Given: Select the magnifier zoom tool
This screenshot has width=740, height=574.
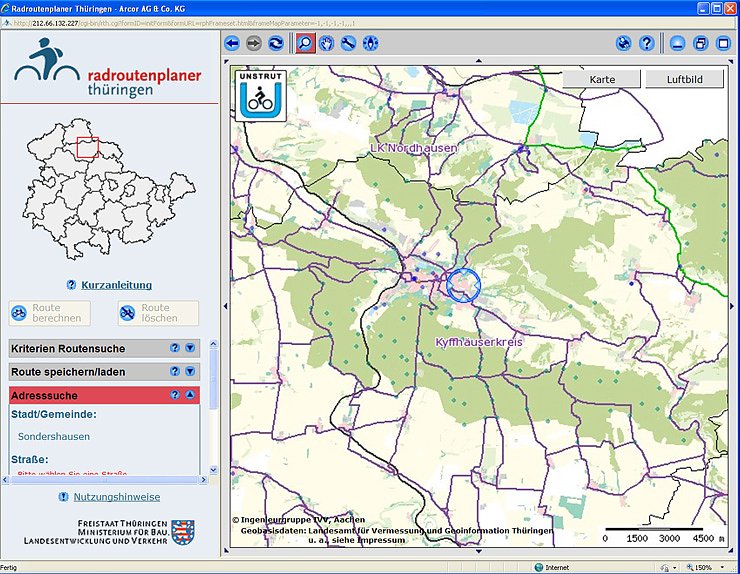Looking at the screenshot, I should (x=304, y=43).
